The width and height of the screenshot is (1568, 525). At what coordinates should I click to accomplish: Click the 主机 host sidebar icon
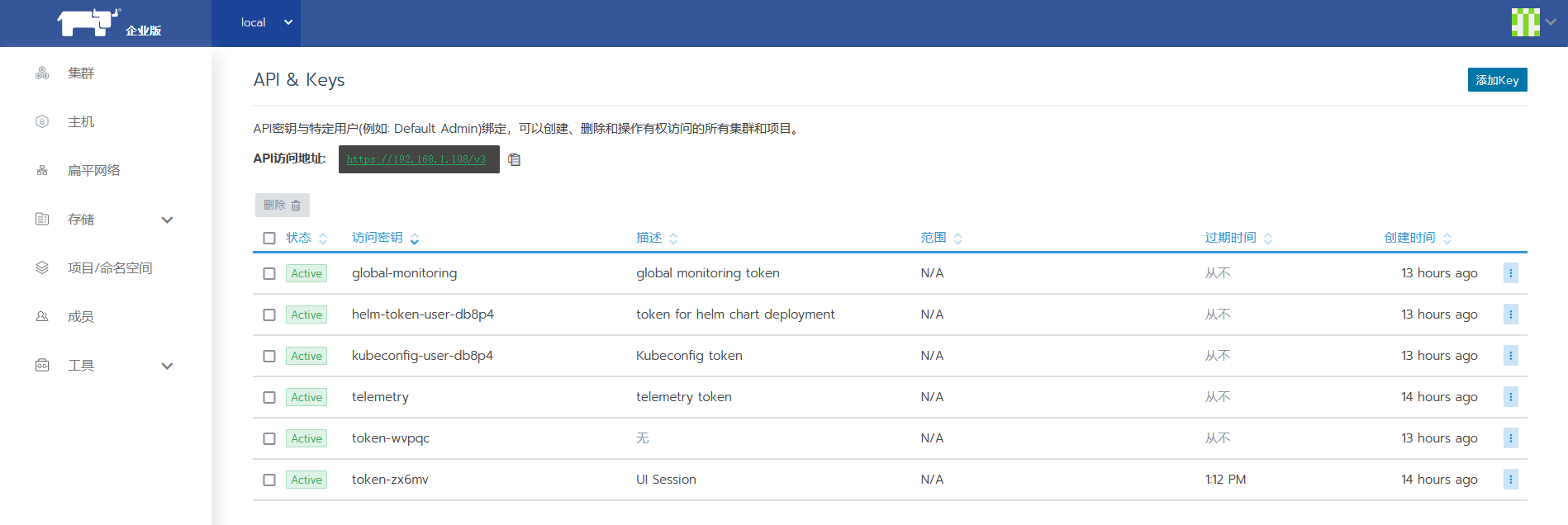(42, 121)
